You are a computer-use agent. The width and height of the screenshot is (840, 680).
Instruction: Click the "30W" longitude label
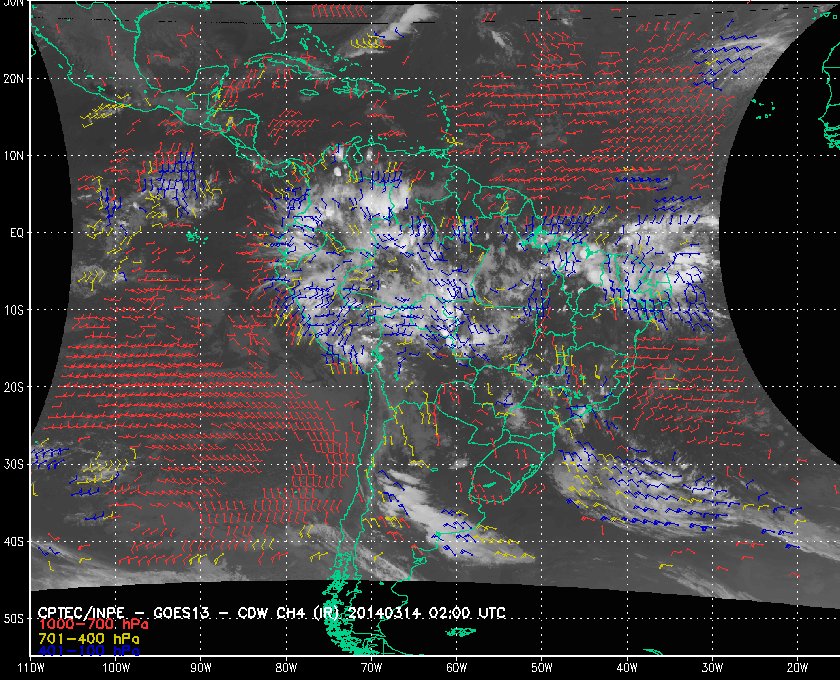click(712, 668)
